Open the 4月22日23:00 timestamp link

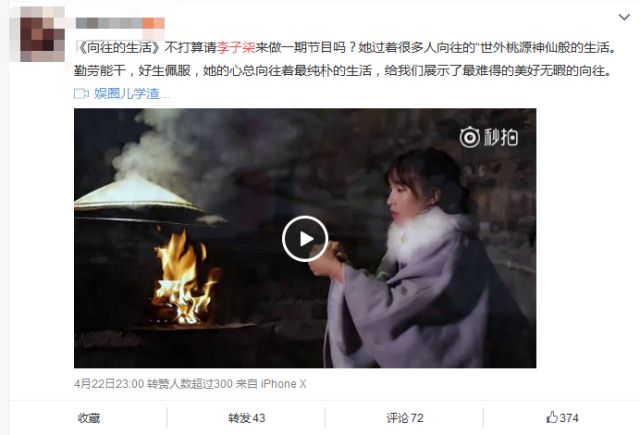pos(109,384)
